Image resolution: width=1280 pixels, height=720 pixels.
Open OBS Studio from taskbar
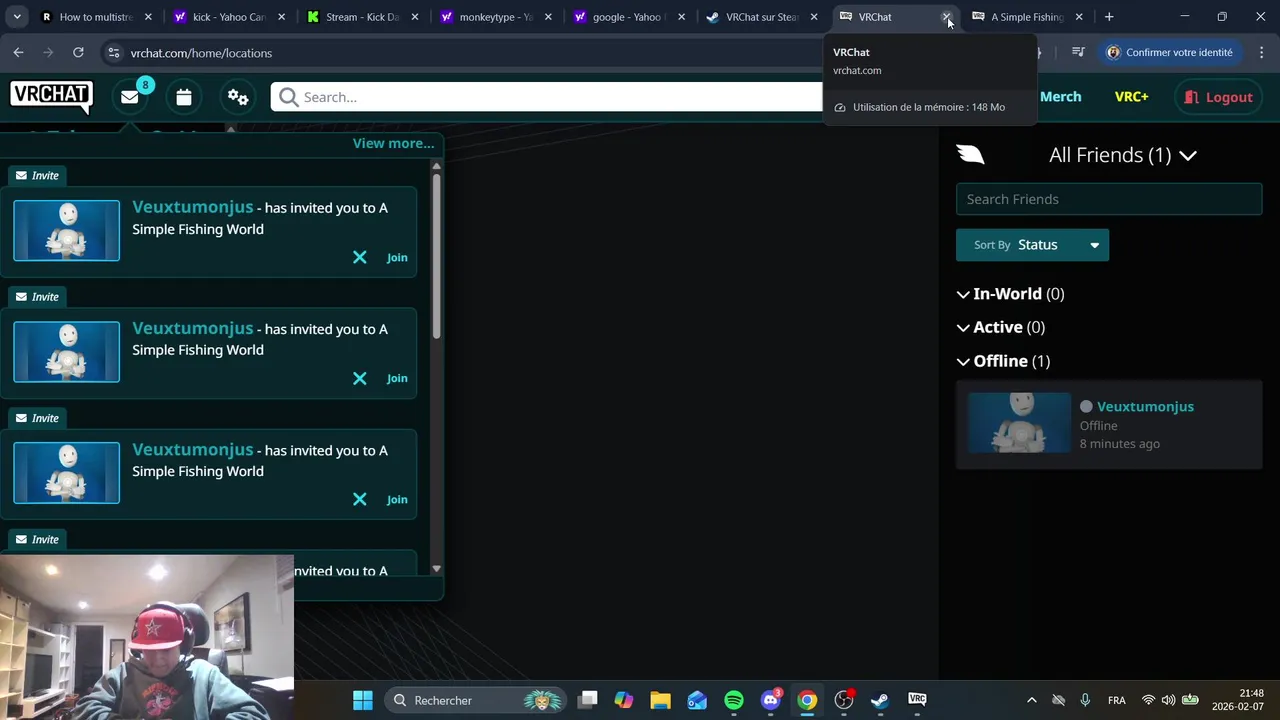click(x=844, y=700)
